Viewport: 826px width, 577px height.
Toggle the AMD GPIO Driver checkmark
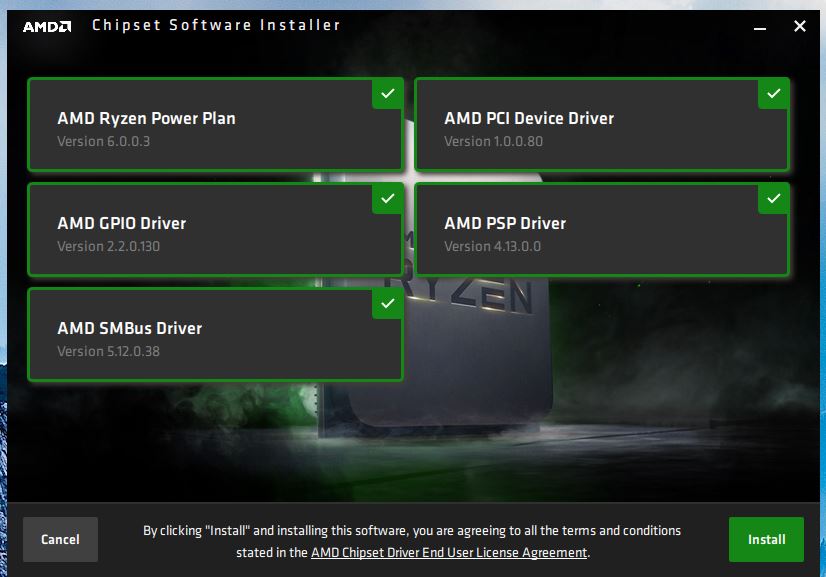[x=388, y=199]
